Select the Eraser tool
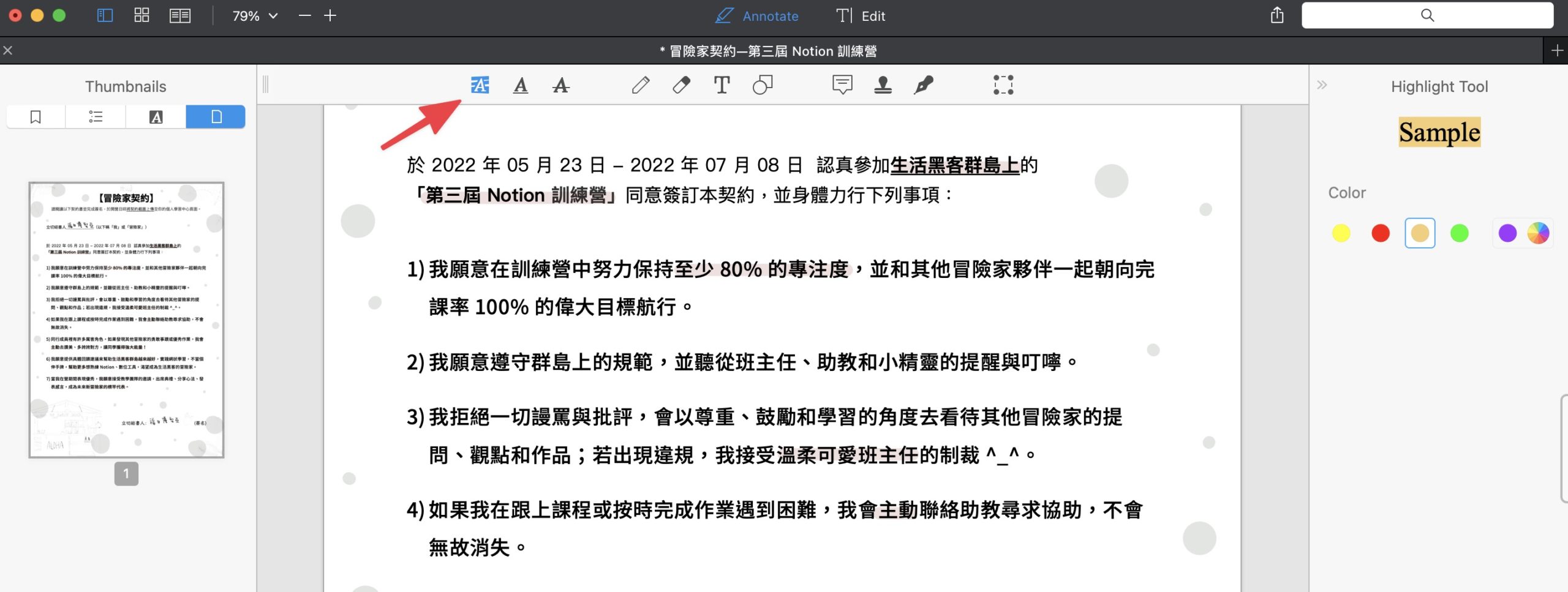Screen dimensions: 1568x592 681,85
